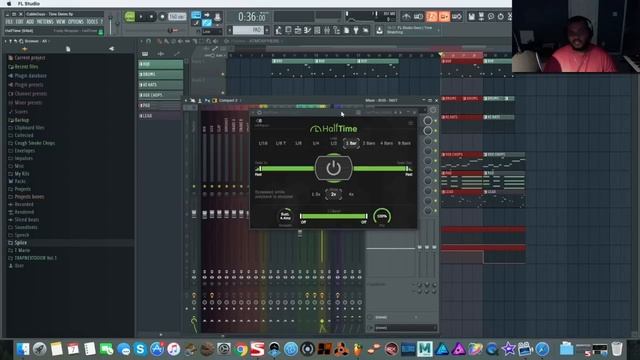Select the HI HATS pattern in the picker

click(x=161, y=84)
